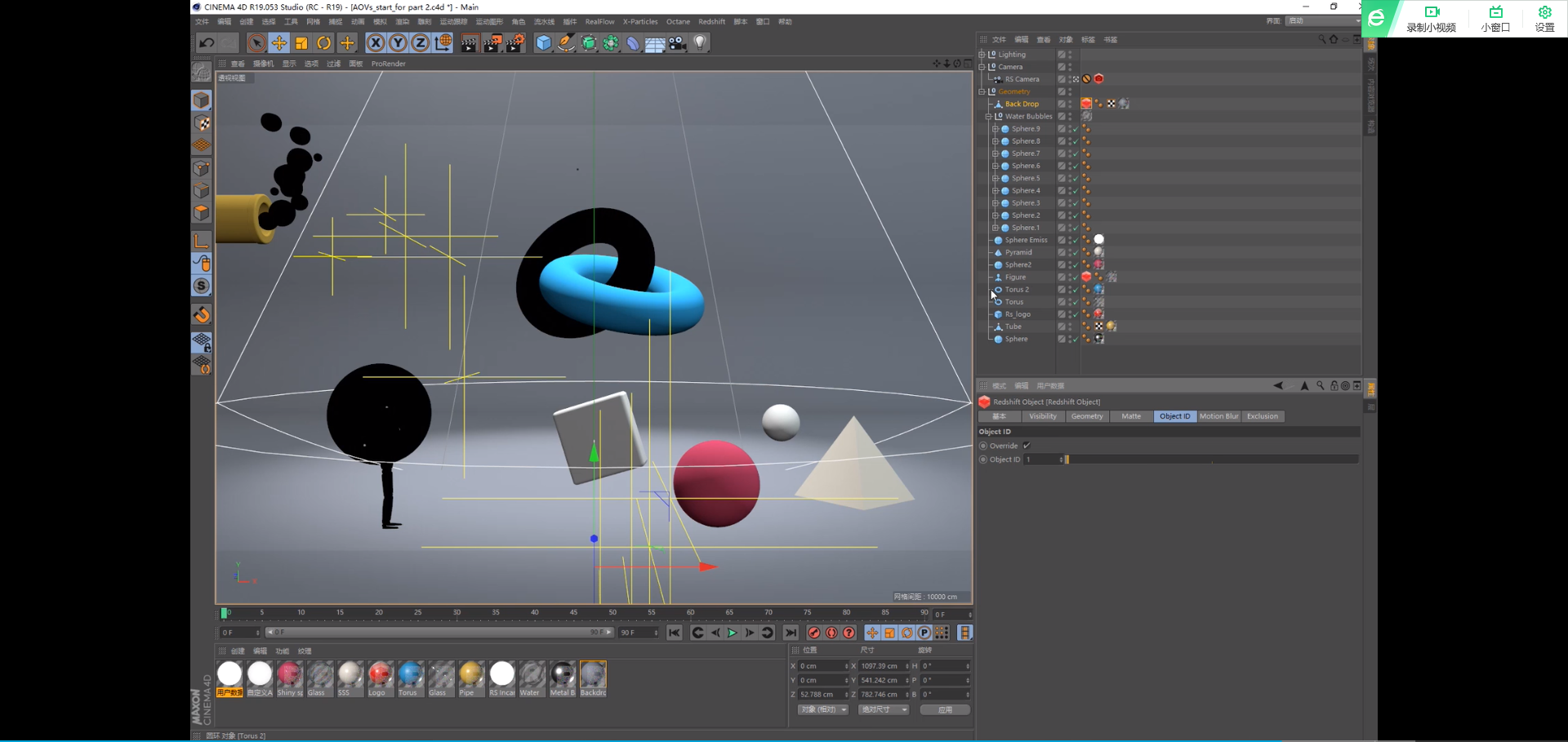The height and width of the screenshot is (742, 1568).
Task: Switch to Polygons mode in left palette
Action: tap(202, 213)
